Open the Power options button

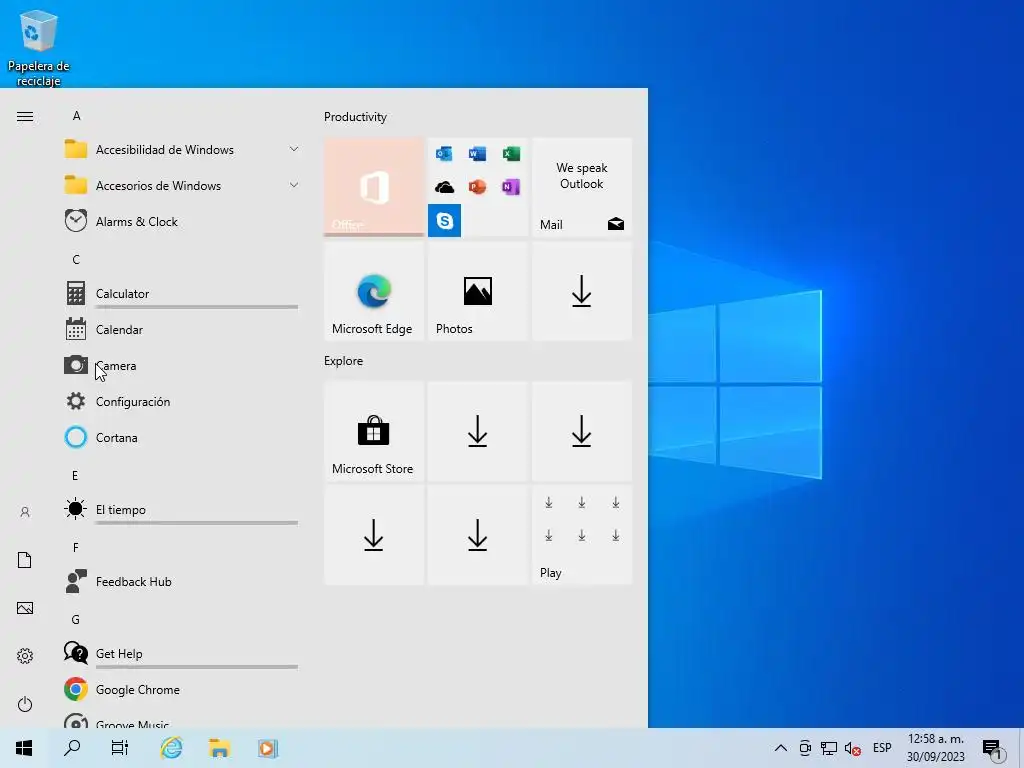pyautogui.click(x=25, y=704)
